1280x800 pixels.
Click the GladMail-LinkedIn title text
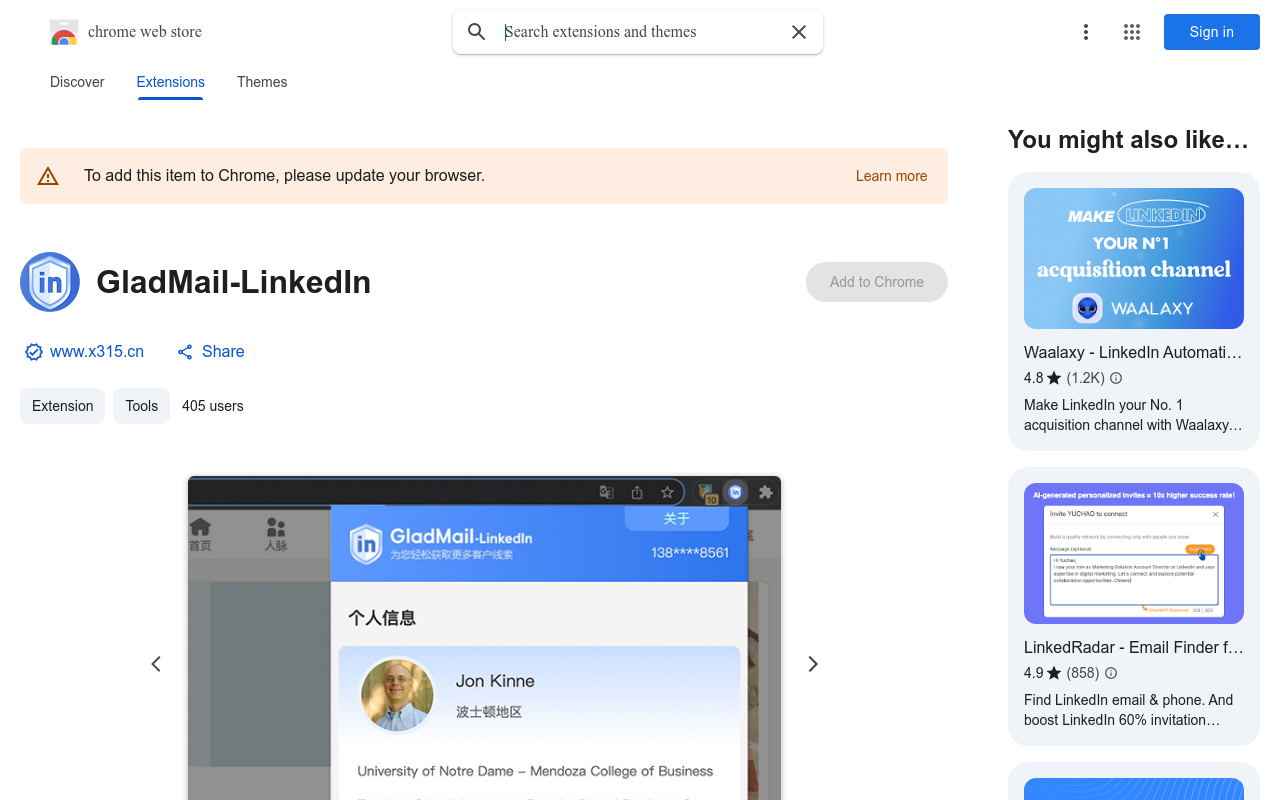click(233, 282)
